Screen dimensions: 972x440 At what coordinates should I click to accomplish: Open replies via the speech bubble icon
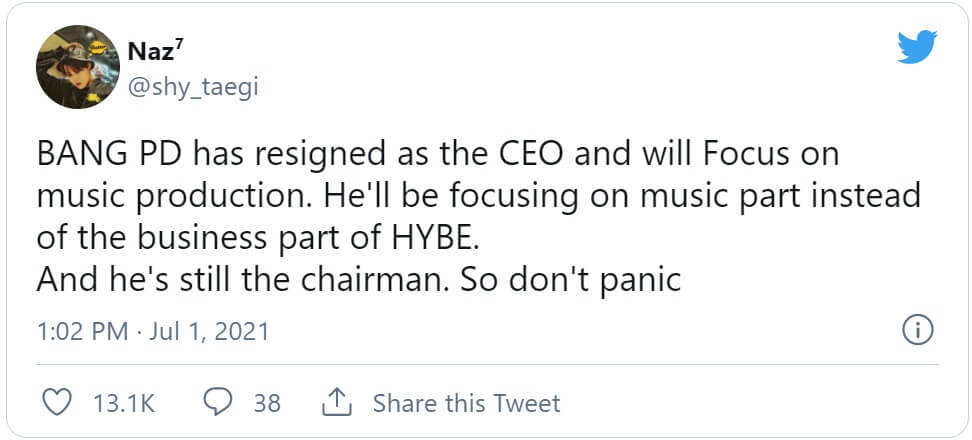point(217,403)
